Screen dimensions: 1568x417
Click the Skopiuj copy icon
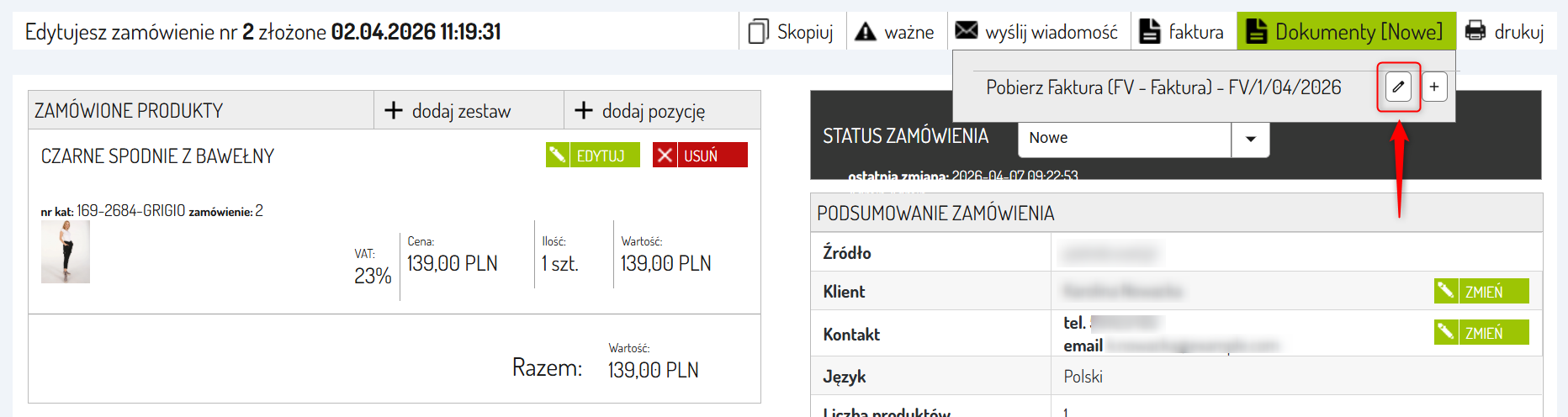tap(758, 32)
